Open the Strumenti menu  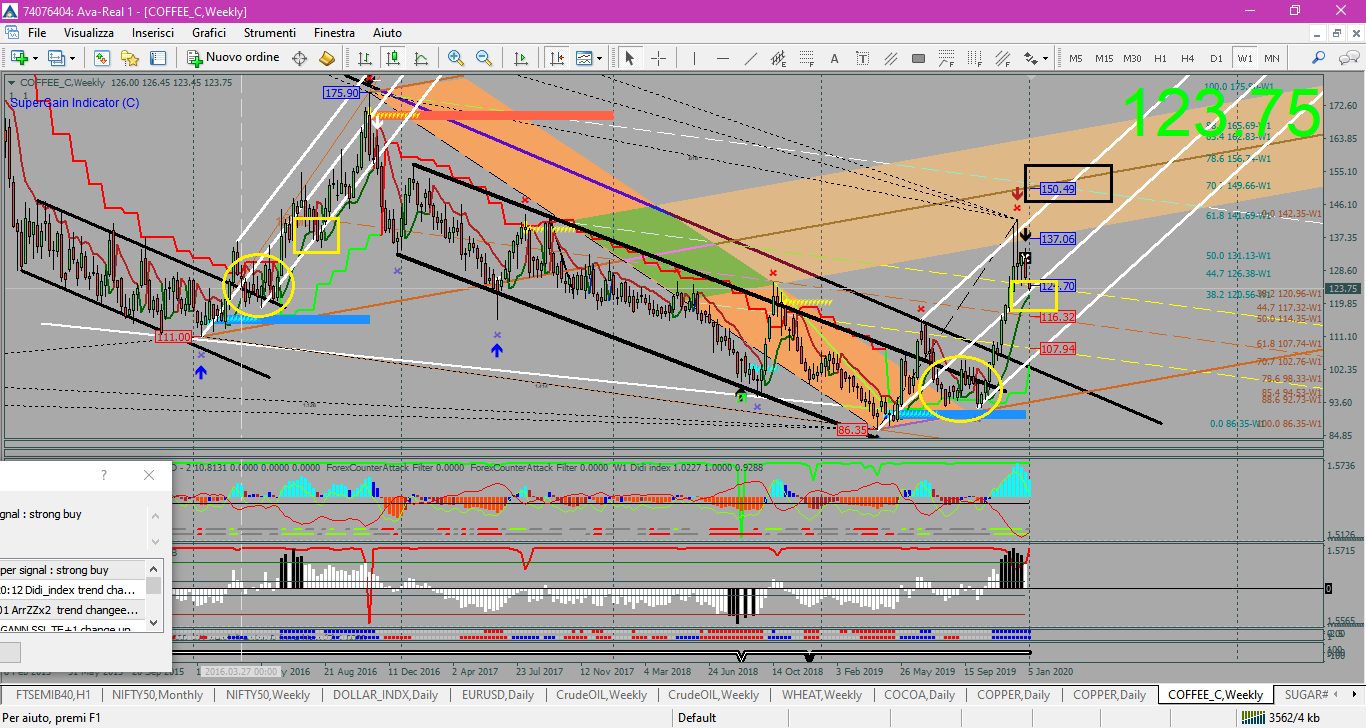point(270,33)
